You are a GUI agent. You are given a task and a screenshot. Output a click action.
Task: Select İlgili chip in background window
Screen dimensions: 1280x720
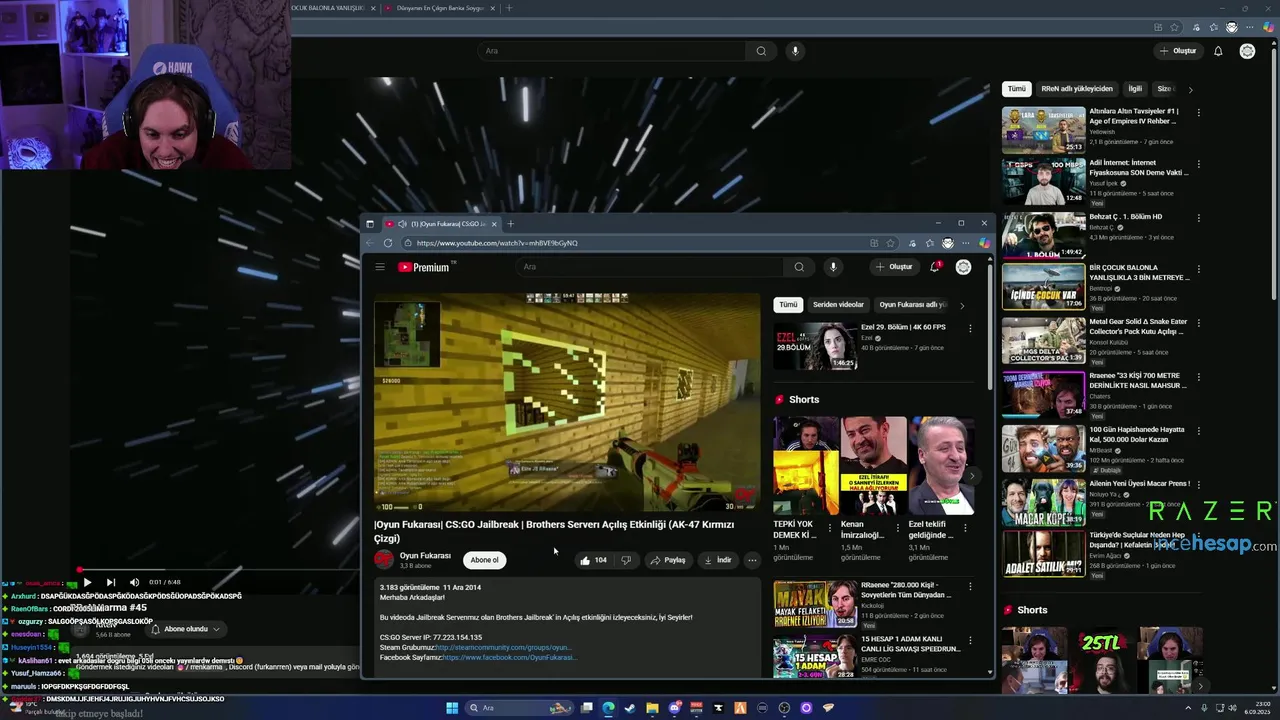(1135, 89)
